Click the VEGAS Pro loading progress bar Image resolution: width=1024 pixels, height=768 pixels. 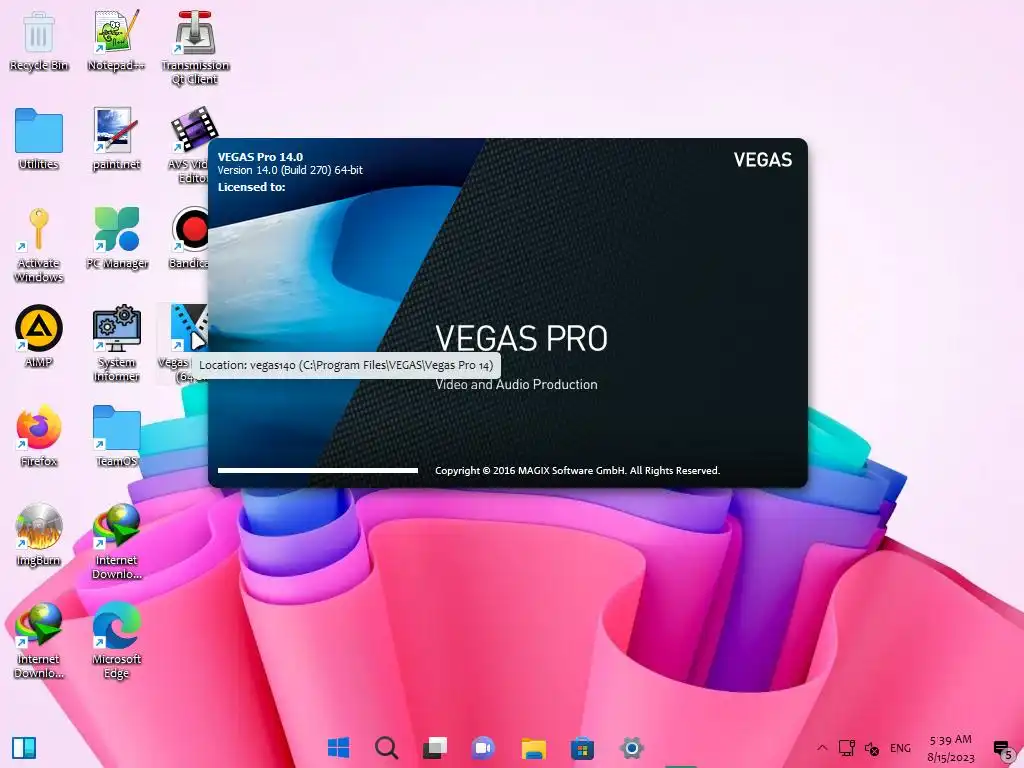coord(318,470)
